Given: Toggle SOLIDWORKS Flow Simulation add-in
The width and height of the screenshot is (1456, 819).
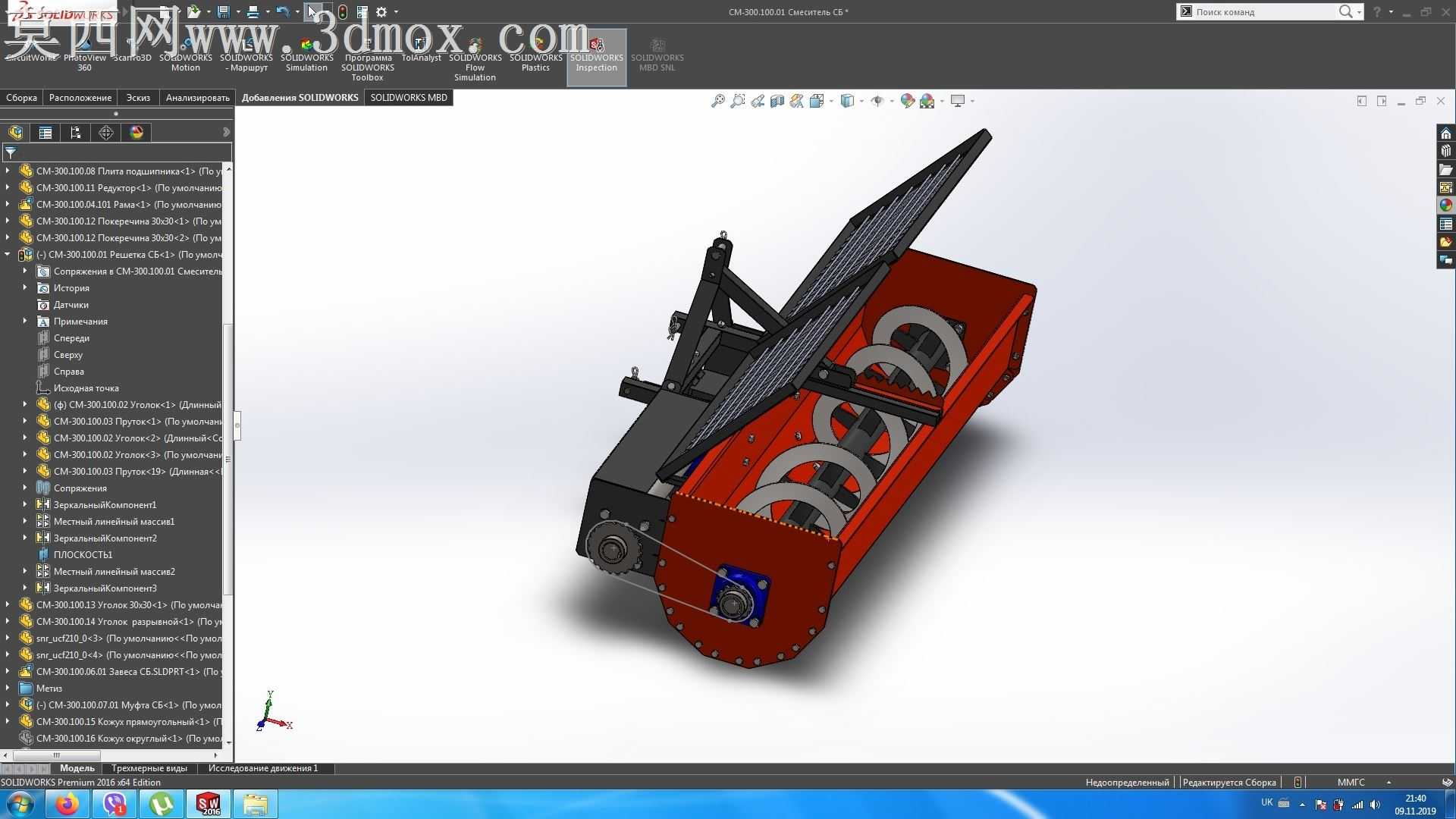Looking at the screenshot, I should [475, 61].
